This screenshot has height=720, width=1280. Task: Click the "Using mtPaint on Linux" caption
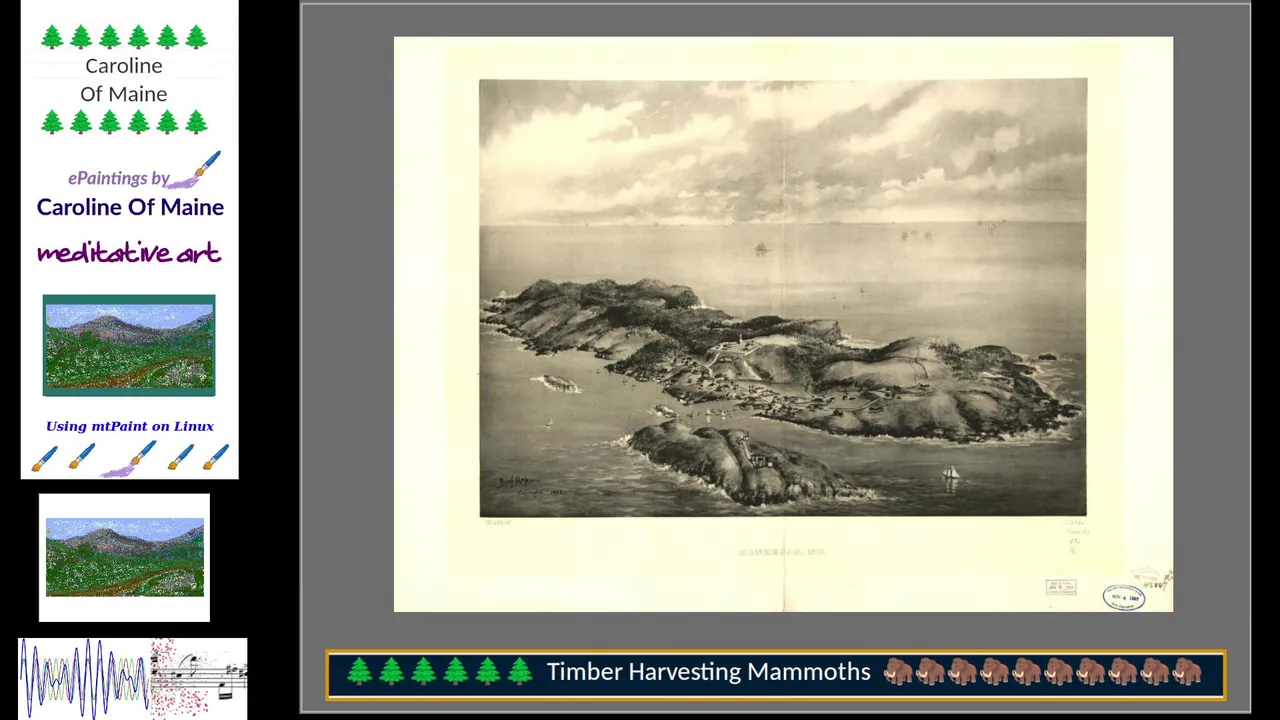(129, 426)
